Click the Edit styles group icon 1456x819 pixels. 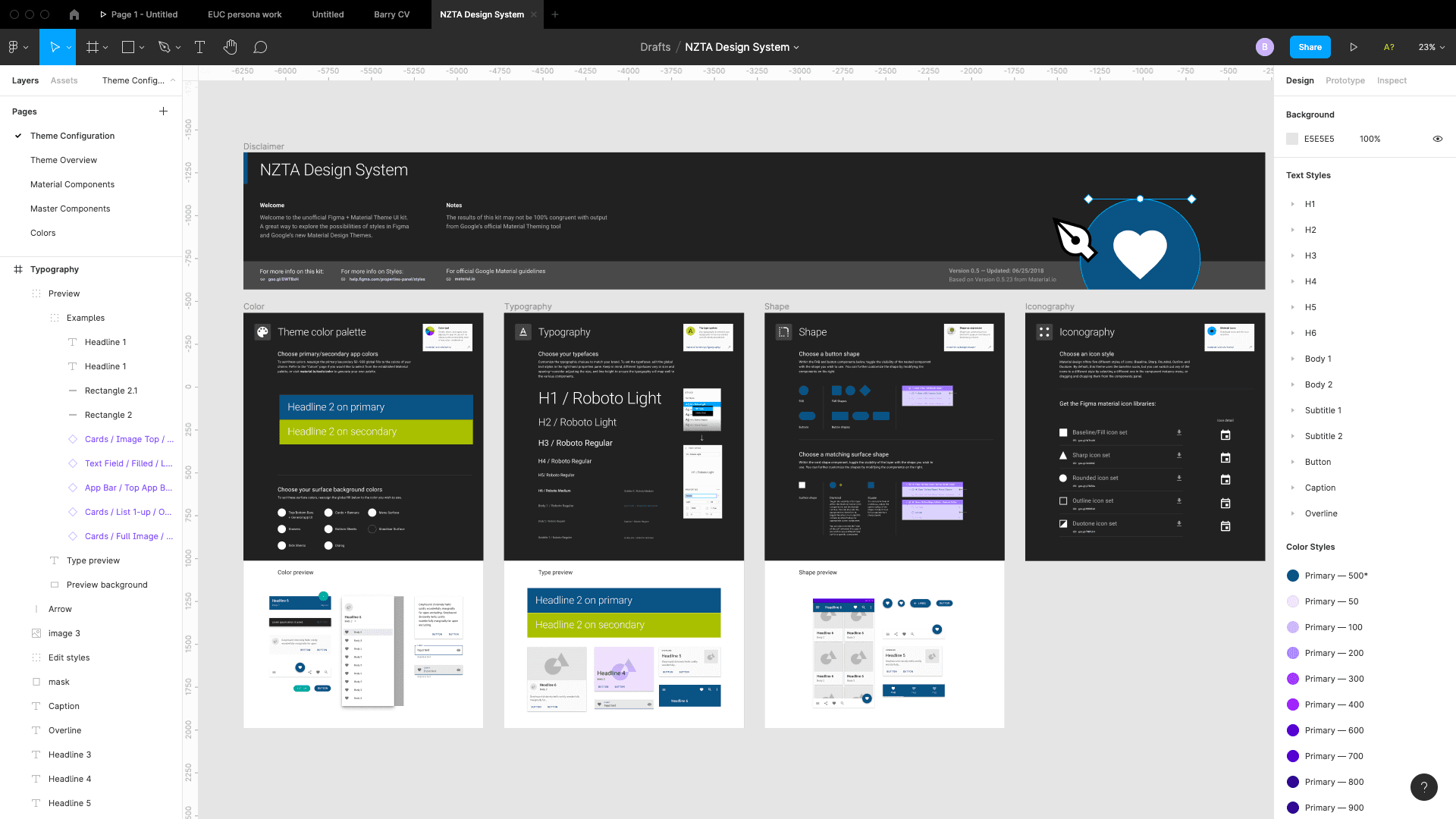[36, 657]
